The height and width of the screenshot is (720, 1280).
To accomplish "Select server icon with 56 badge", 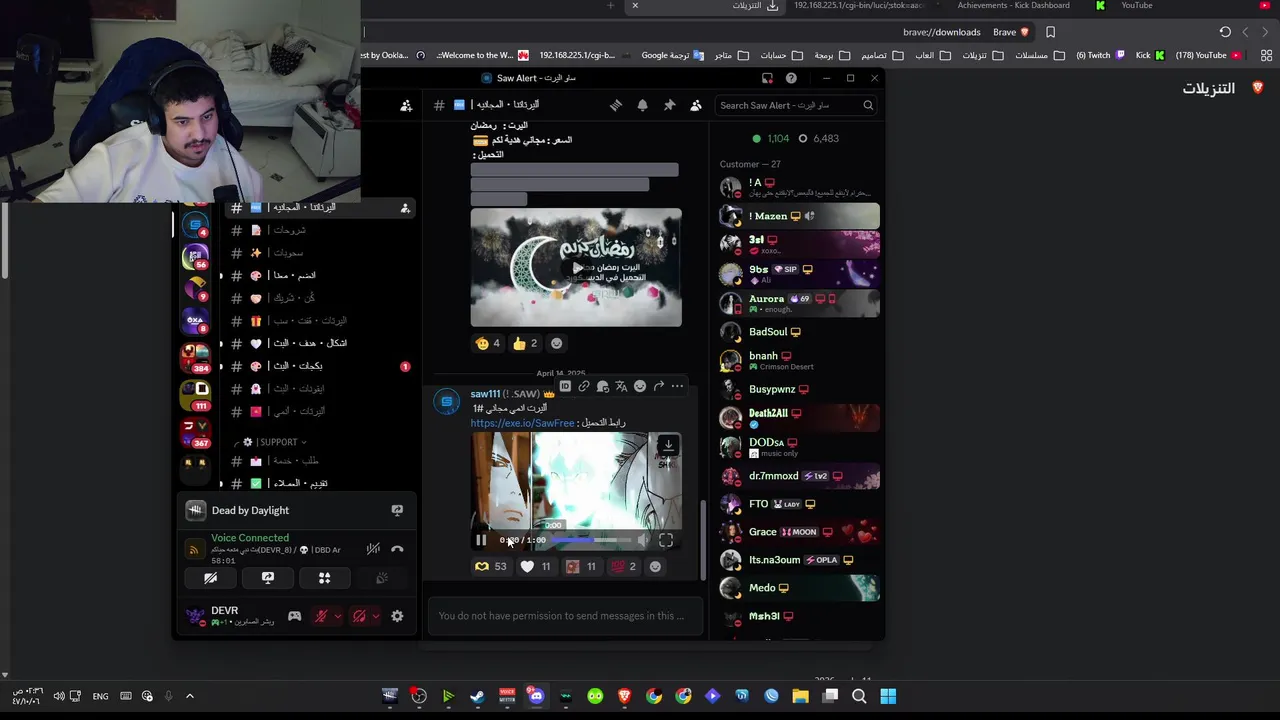I will (x=195, y=256).
